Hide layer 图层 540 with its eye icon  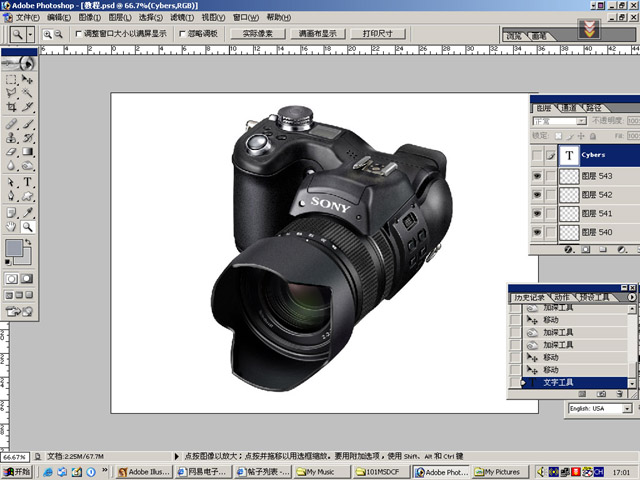coord(537,232)
